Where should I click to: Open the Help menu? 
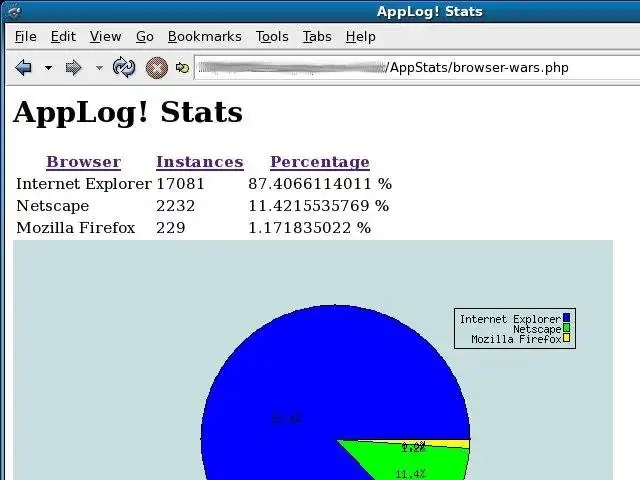click(361, 37)
